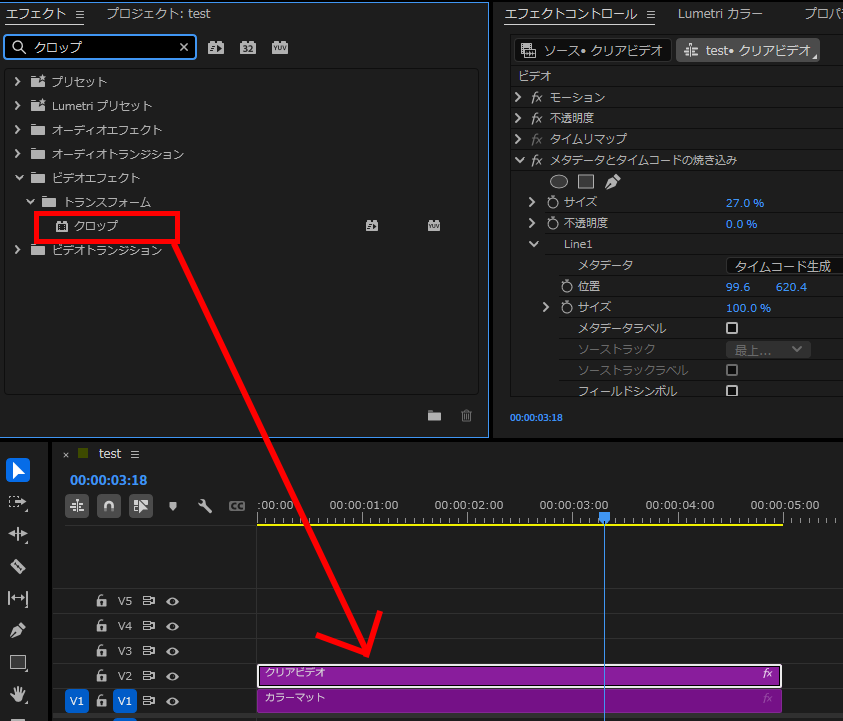
Task: Clear the クロップ search text
Action: click(x=184, y=47)
